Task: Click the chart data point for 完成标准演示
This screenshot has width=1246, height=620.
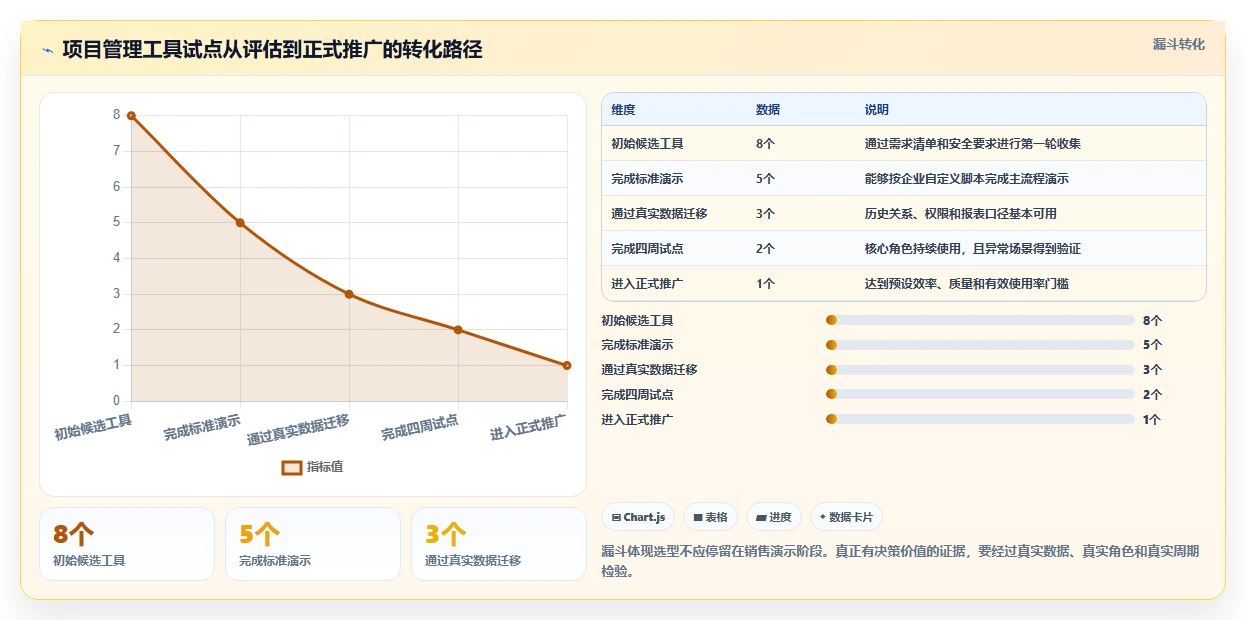Action: tap(240, 223)
